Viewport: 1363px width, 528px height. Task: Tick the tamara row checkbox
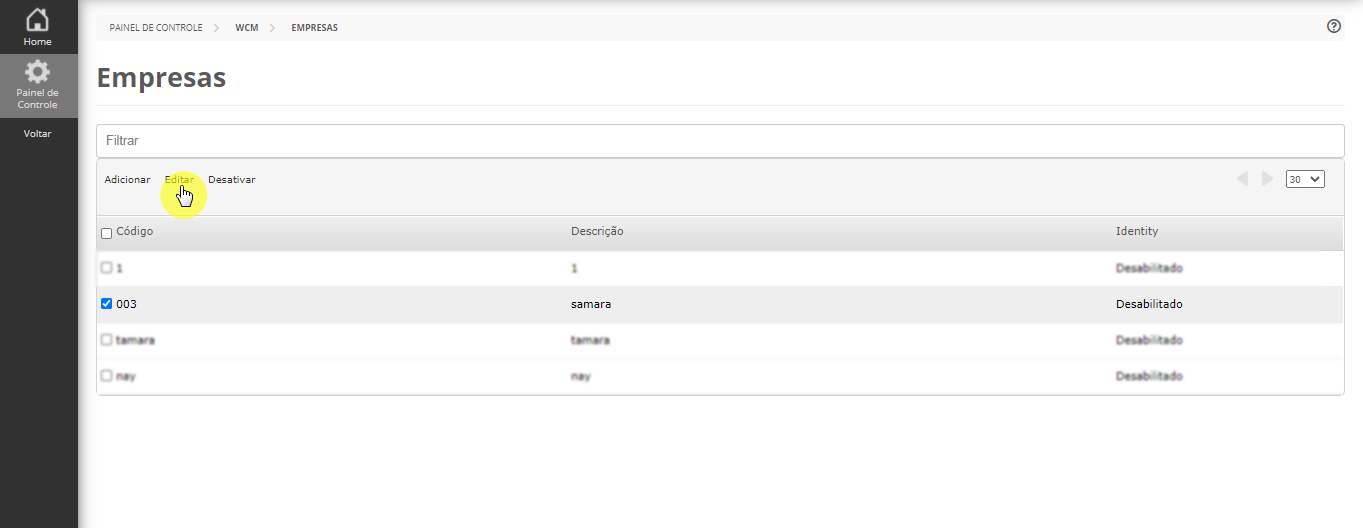(x=107, y=340)
